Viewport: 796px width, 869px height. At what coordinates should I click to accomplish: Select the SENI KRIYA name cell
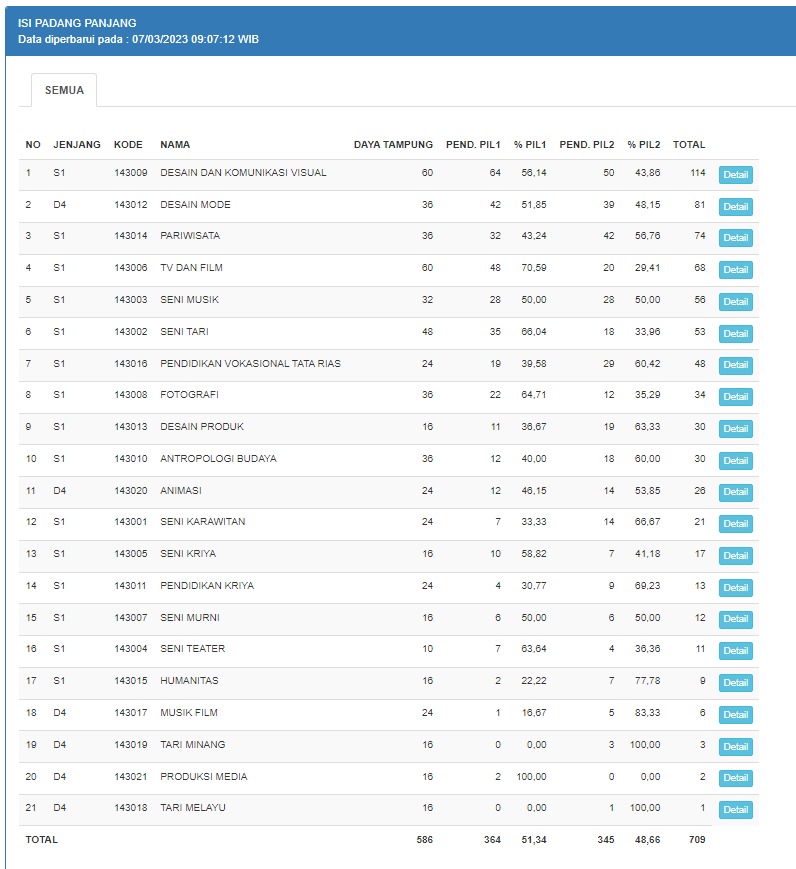click(188, 554)
